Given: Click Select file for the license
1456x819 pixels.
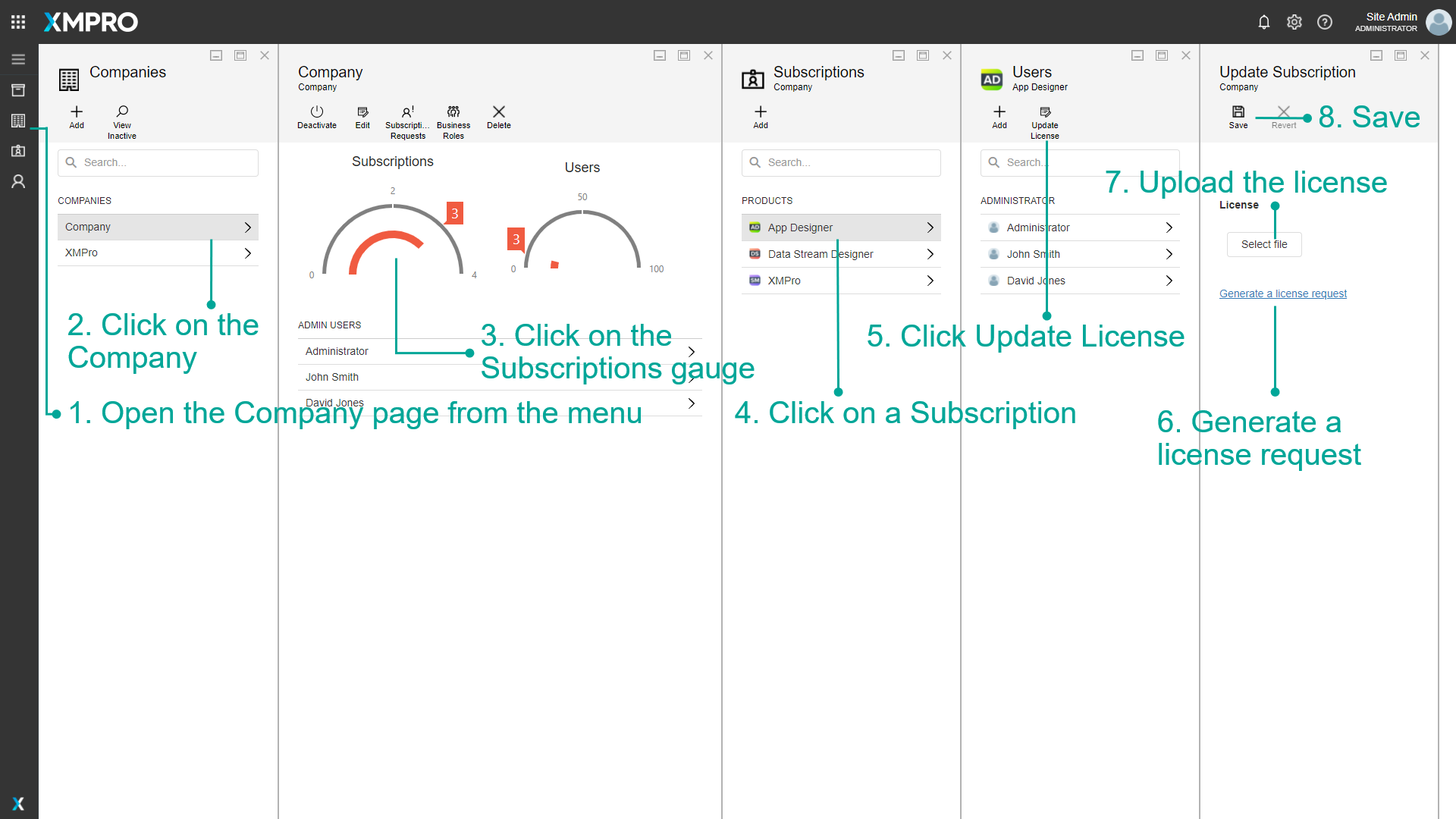Looking at the screenshot, I should pos(1264,244).
